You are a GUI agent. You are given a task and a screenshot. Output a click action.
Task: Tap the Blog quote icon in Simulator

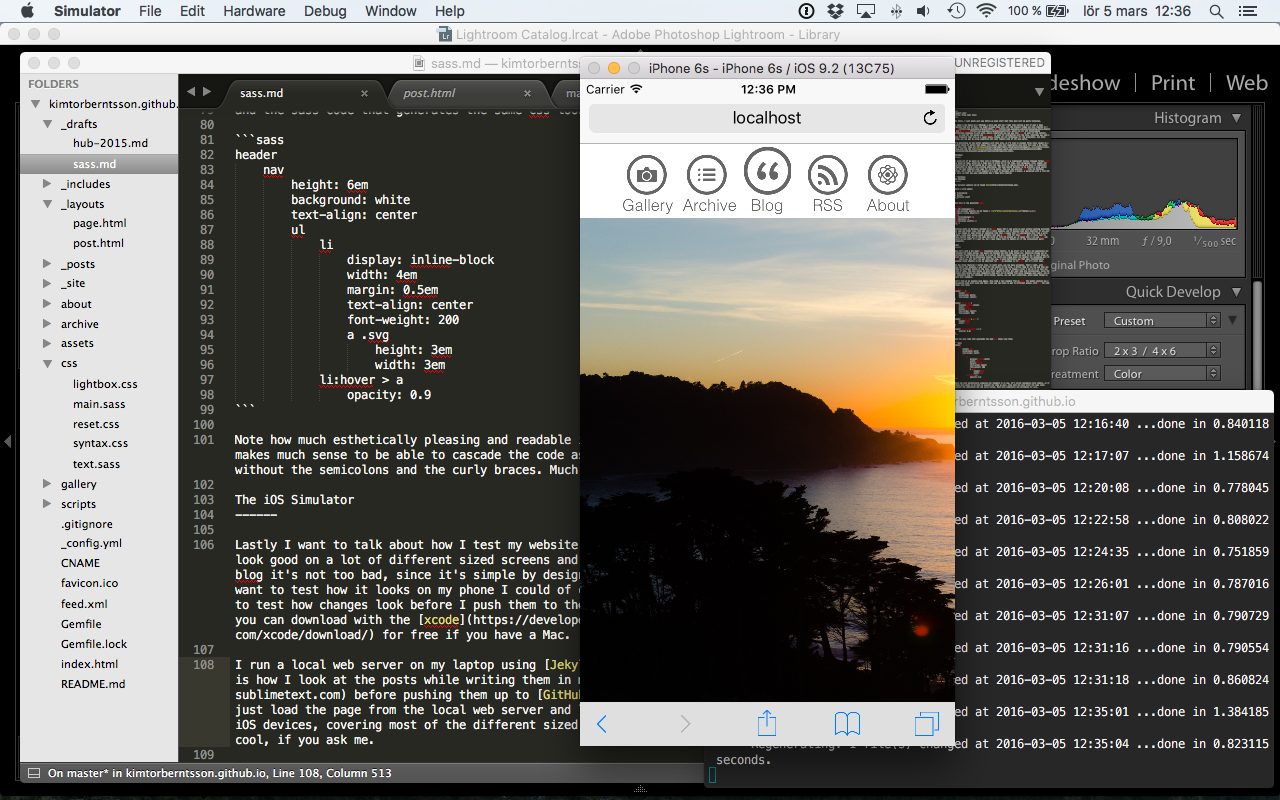click(767, 172)
